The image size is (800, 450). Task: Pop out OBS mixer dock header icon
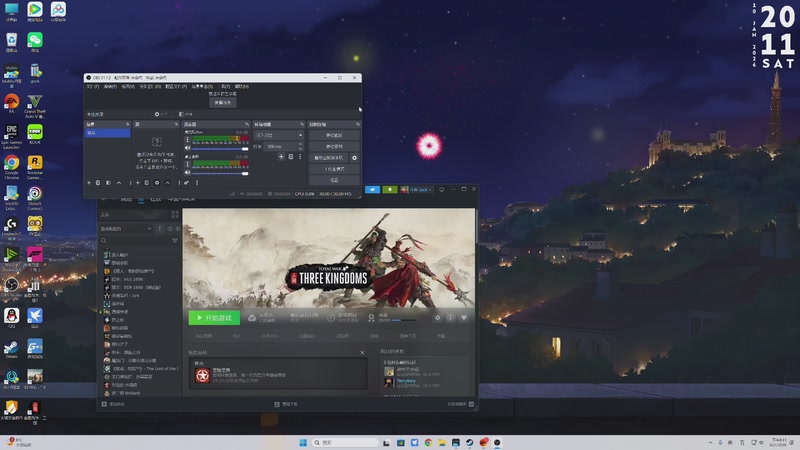[247, 124]
